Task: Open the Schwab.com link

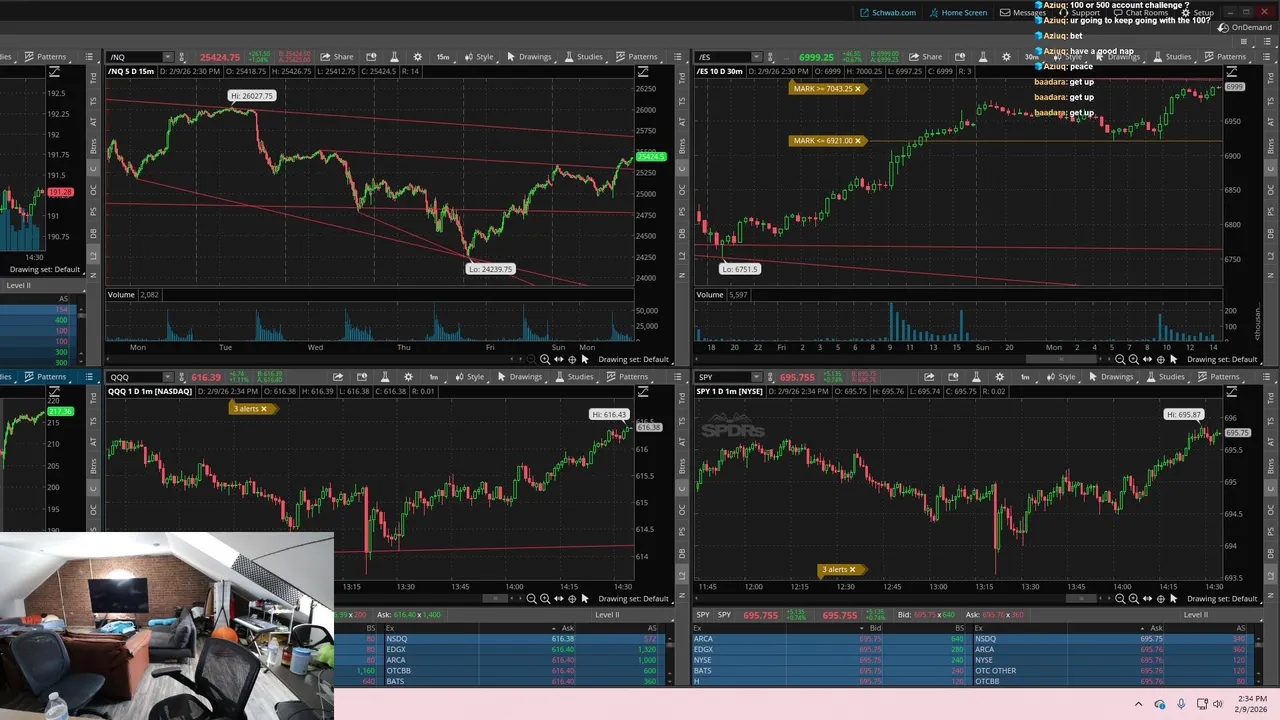Action: tap(887, 13)
